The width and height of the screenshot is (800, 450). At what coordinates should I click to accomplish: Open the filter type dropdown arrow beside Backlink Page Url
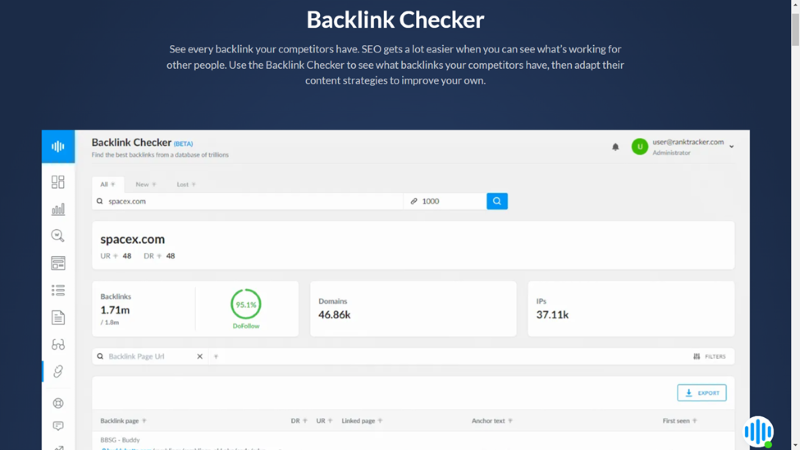pyautogui.click(x=216, y=357)
